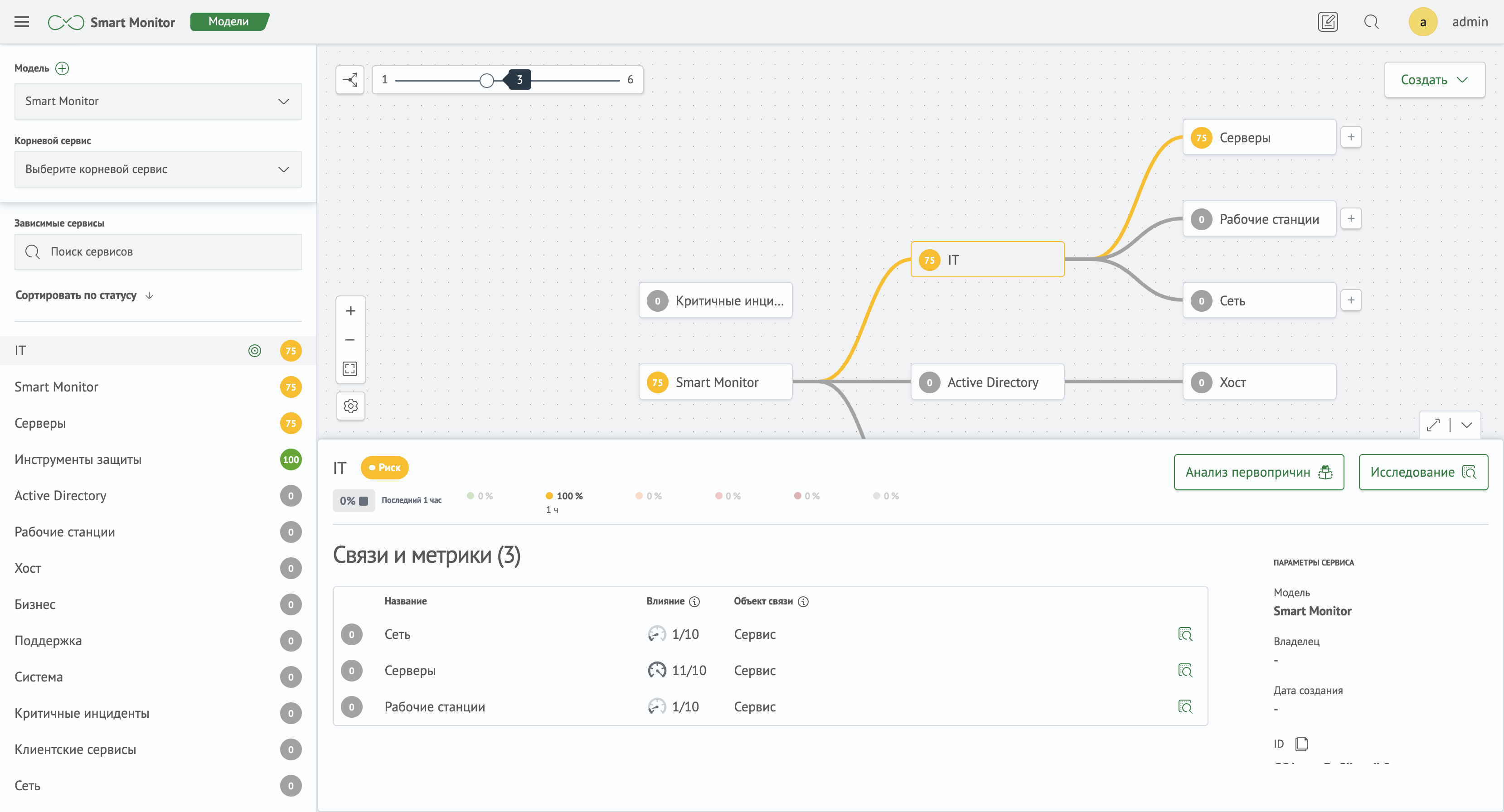
Task: Open graph settings gear
Action: click(351, 406)
